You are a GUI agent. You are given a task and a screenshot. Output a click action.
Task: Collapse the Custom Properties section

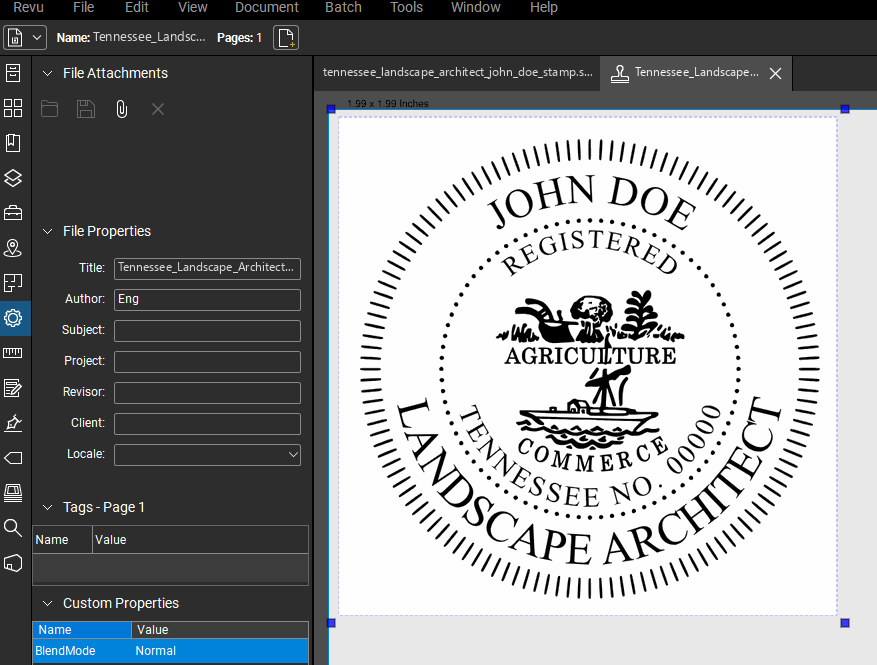tap(48, 603)
